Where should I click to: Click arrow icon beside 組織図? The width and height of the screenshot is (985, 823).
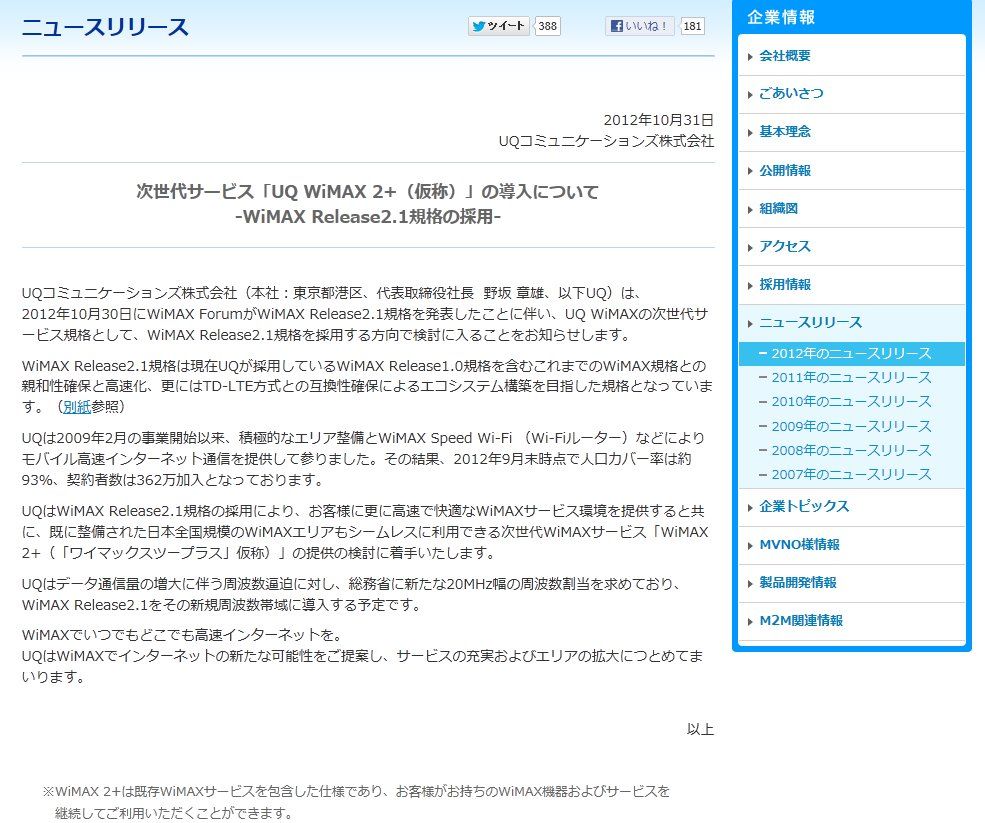tap(750, 210)
